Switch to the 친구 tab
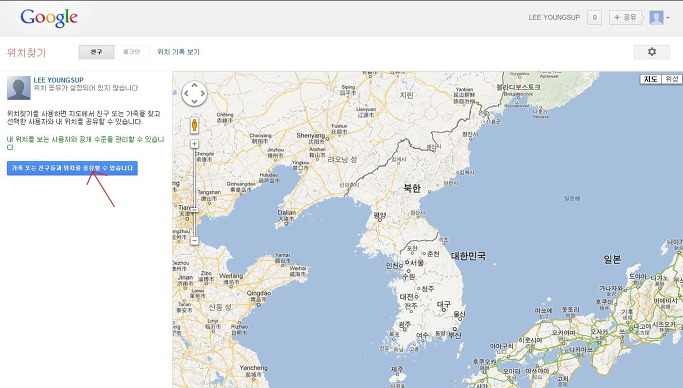Screen dimensions: 683x388 (96, 52)
